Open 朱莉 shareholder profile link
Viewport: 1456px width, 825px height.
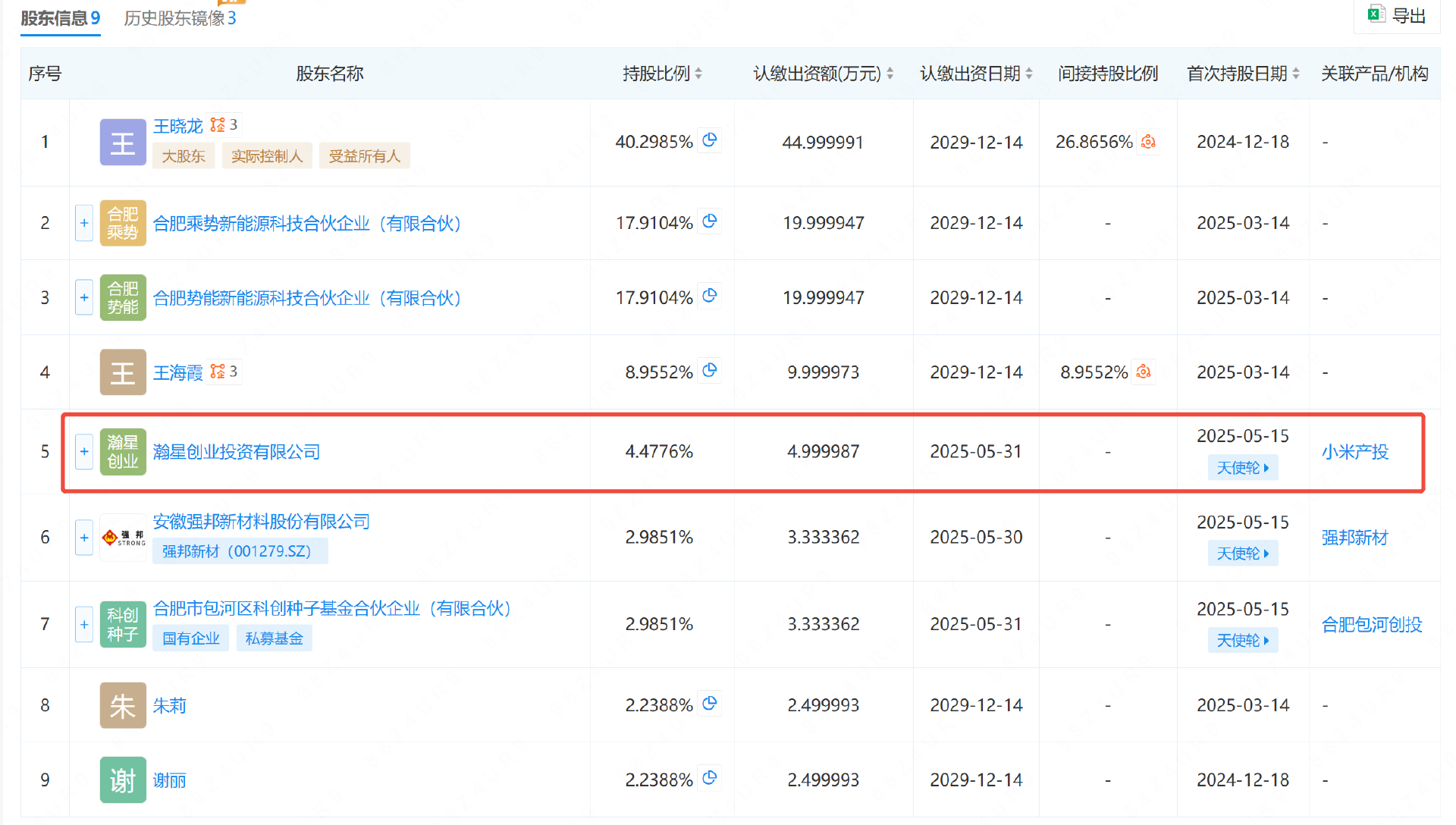[x=169, y=706]
